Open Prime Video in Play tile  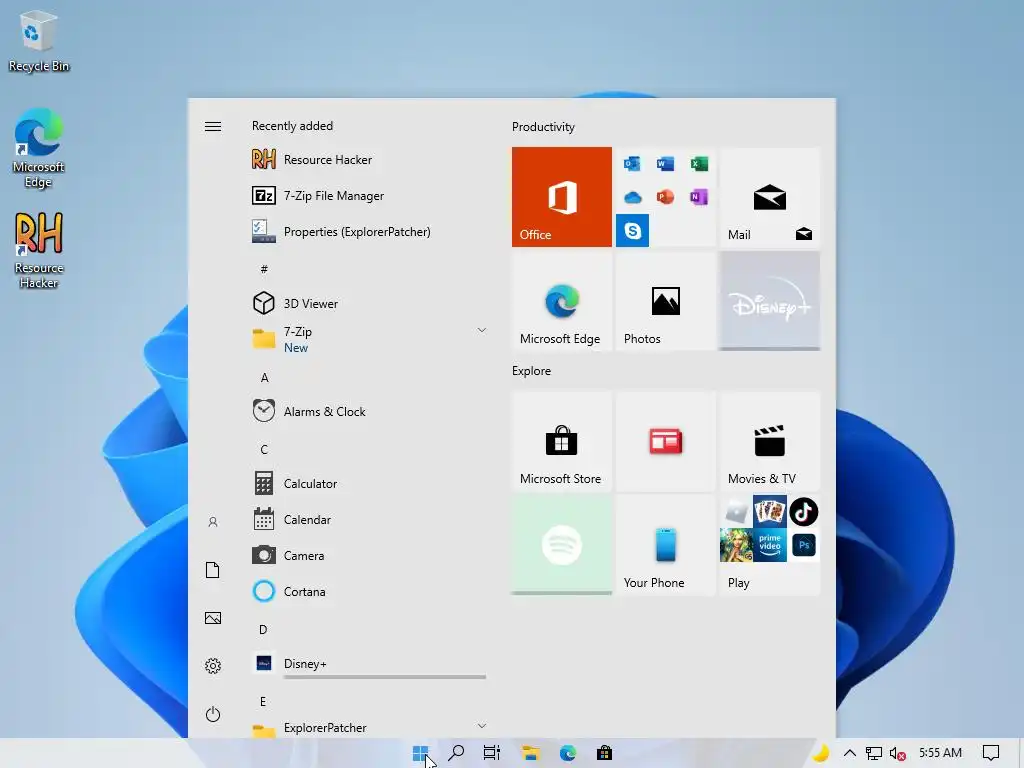tap(770, 545)
